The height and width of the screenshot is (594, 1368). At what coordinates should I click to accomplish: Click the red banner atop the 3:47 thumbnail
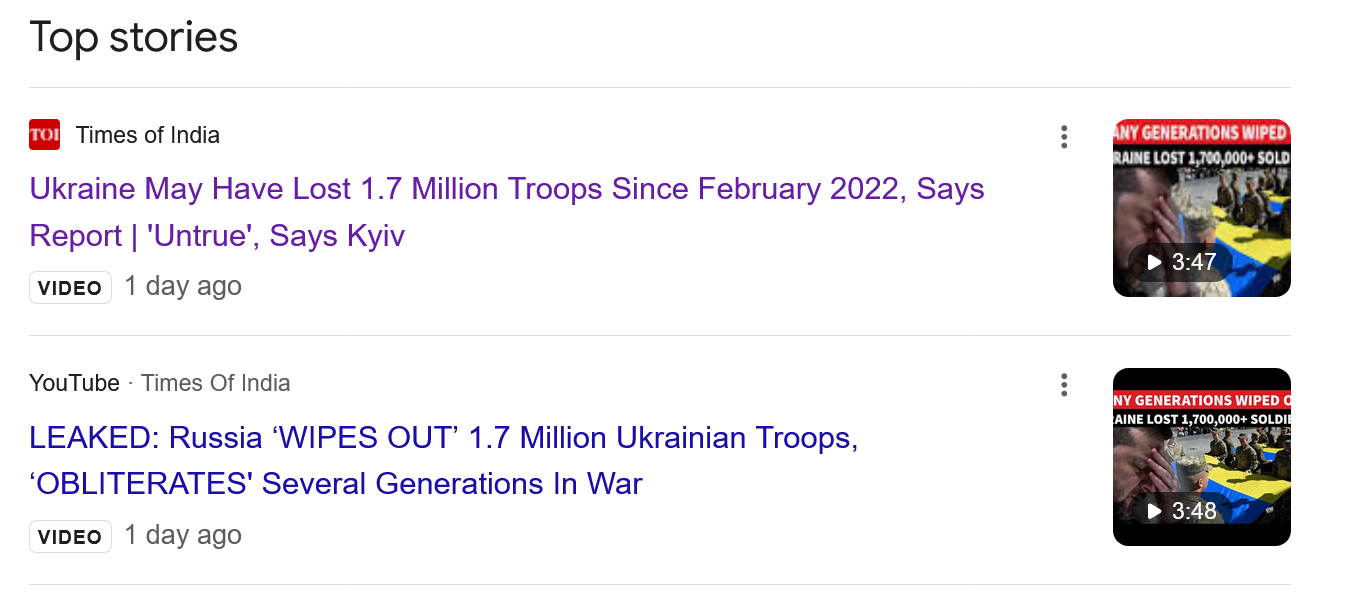[x=1201, y=132]
